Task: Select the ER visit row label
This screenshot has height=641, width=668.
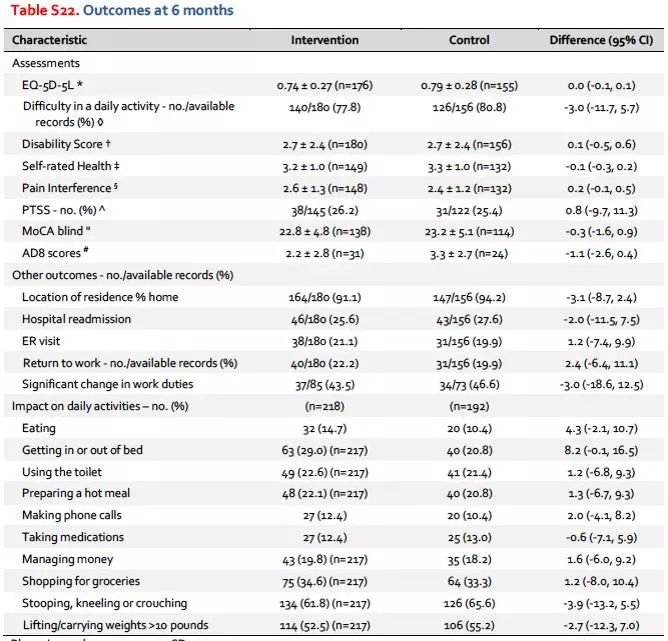Action: point(41,341)
